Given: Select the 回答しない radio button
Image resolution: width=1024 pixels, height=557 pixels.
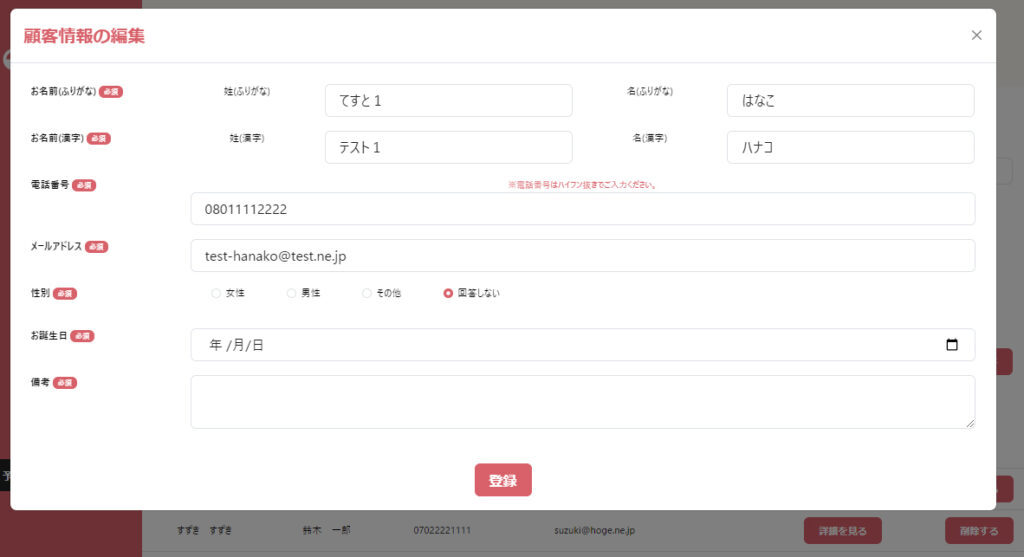Looking at the screenshot, I should (448, 293).
